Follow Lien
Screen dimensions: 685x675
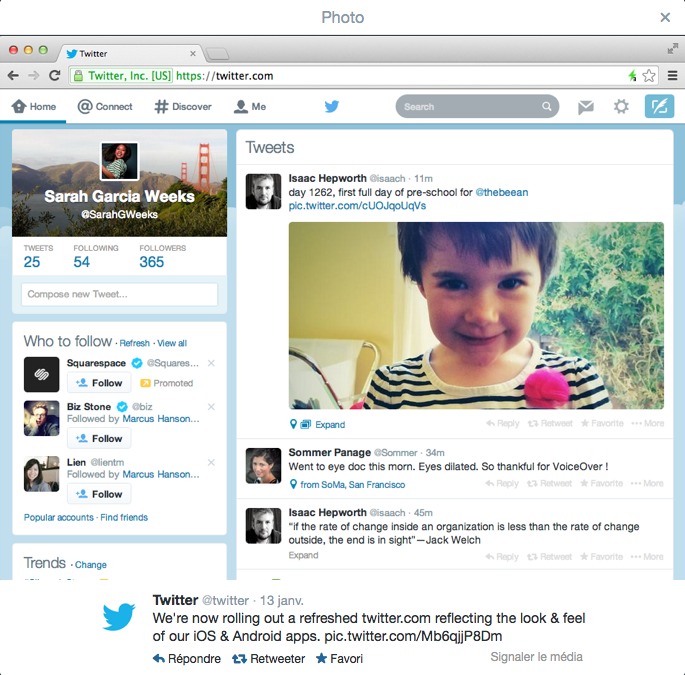point(99,494)
